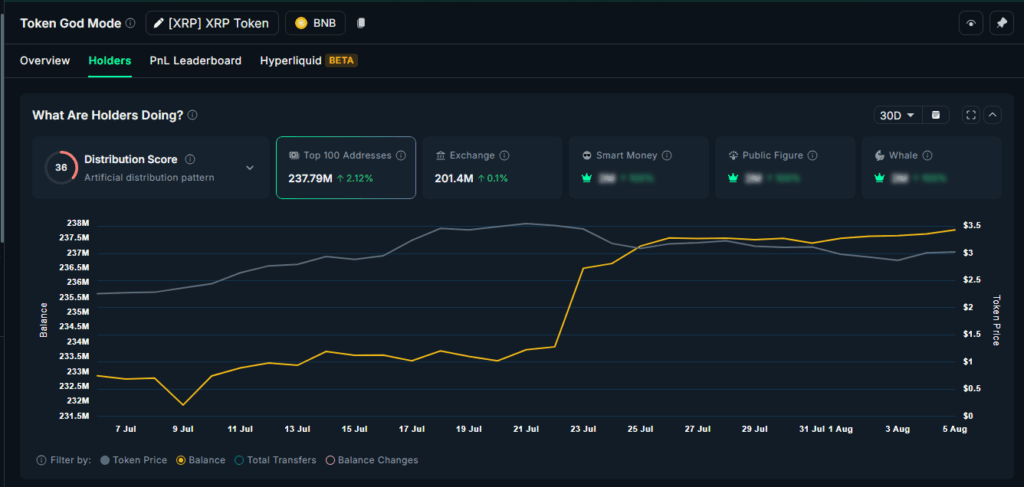Enable the Balance Changes chart filter
The height and width of the screenshot is (487, 1024).
coord(372,460)
